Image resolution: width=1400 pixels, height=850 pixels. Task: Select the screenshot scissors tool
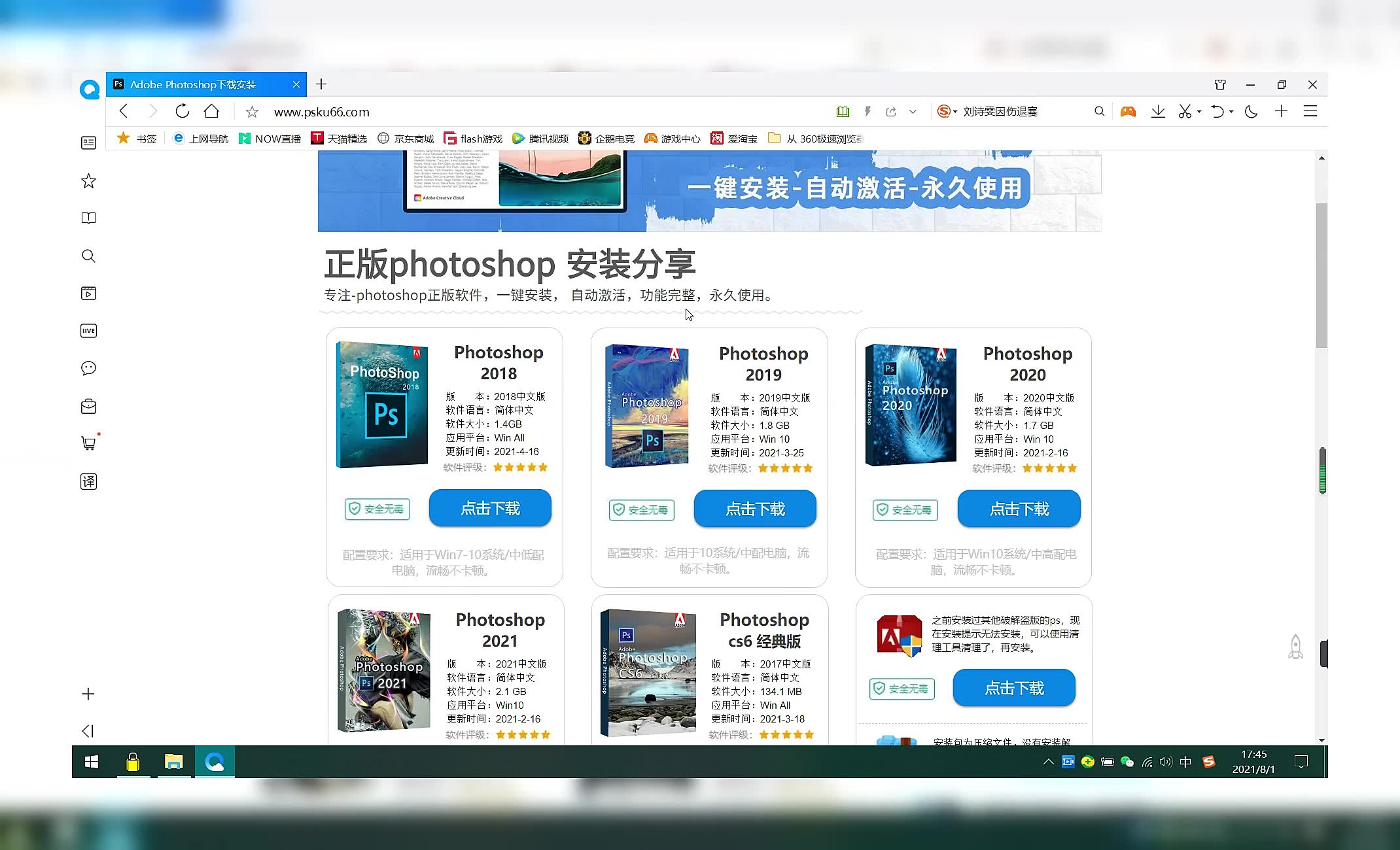coord(1185,111)
